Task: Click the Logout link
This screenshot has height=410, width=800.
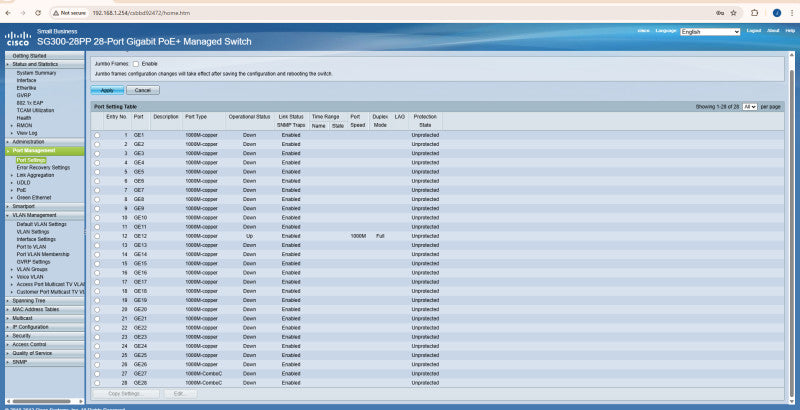Action: (754, 31)
